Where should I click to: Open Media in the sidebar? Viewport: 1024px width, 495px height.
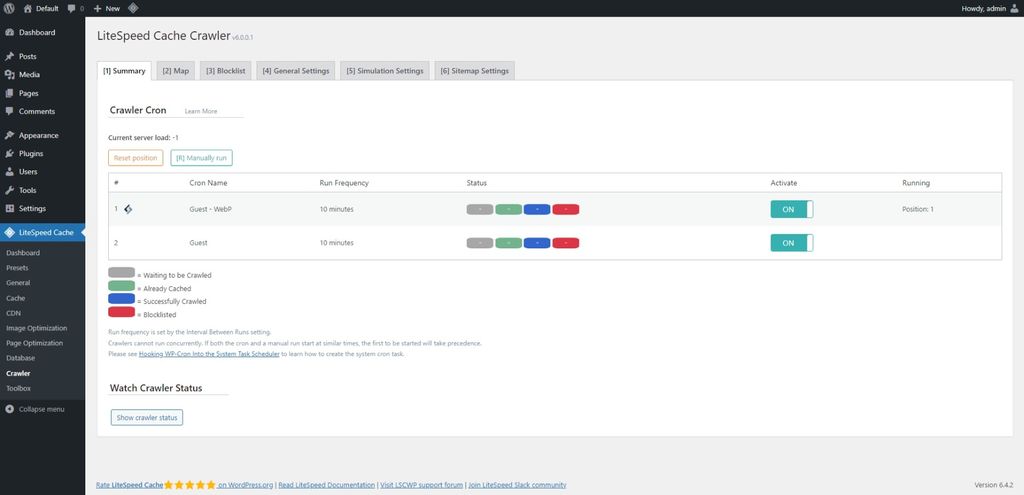click(x=42, y=75)
